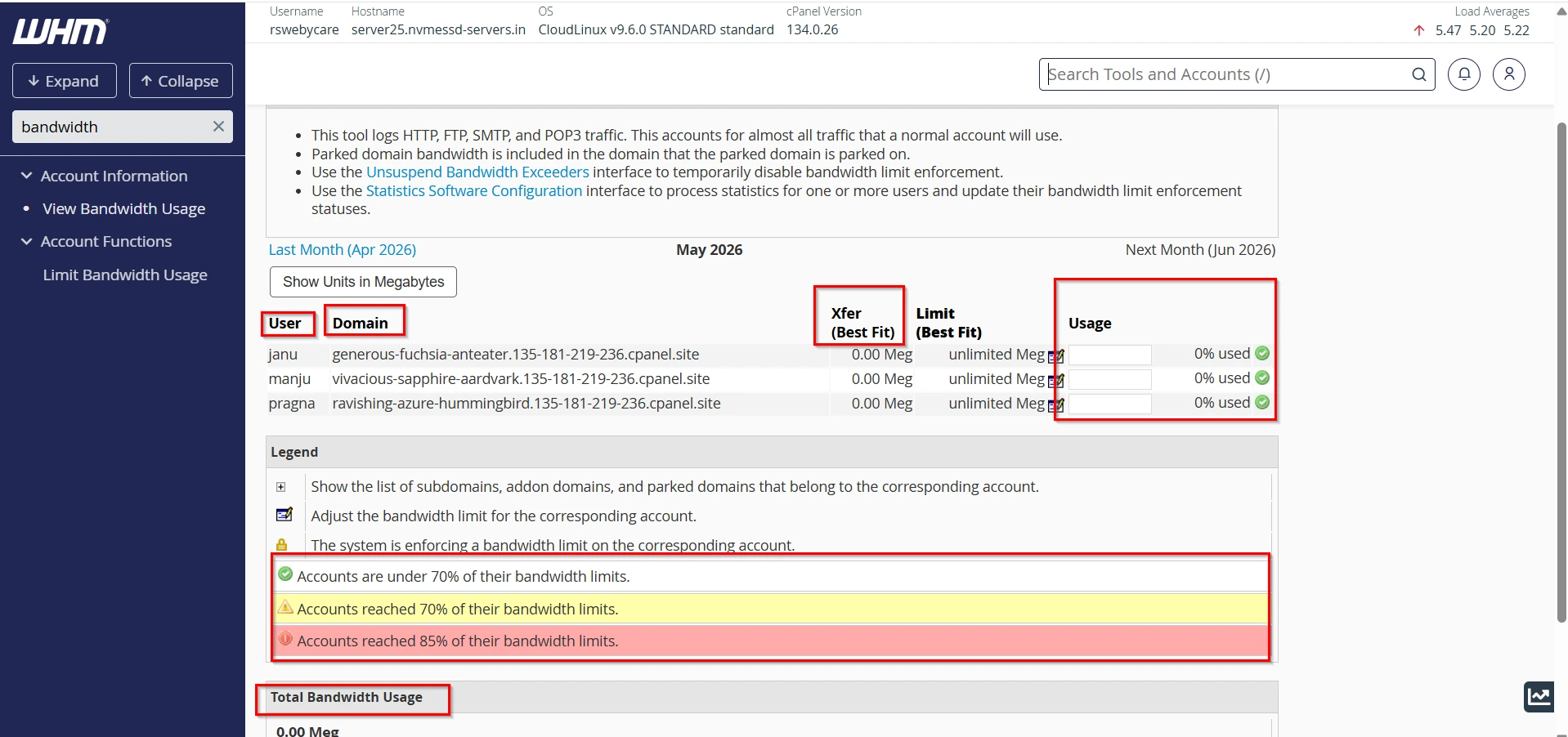Click the red load average arrow icon
Screen dimensions: 1568x737
tap(1418, 30)
